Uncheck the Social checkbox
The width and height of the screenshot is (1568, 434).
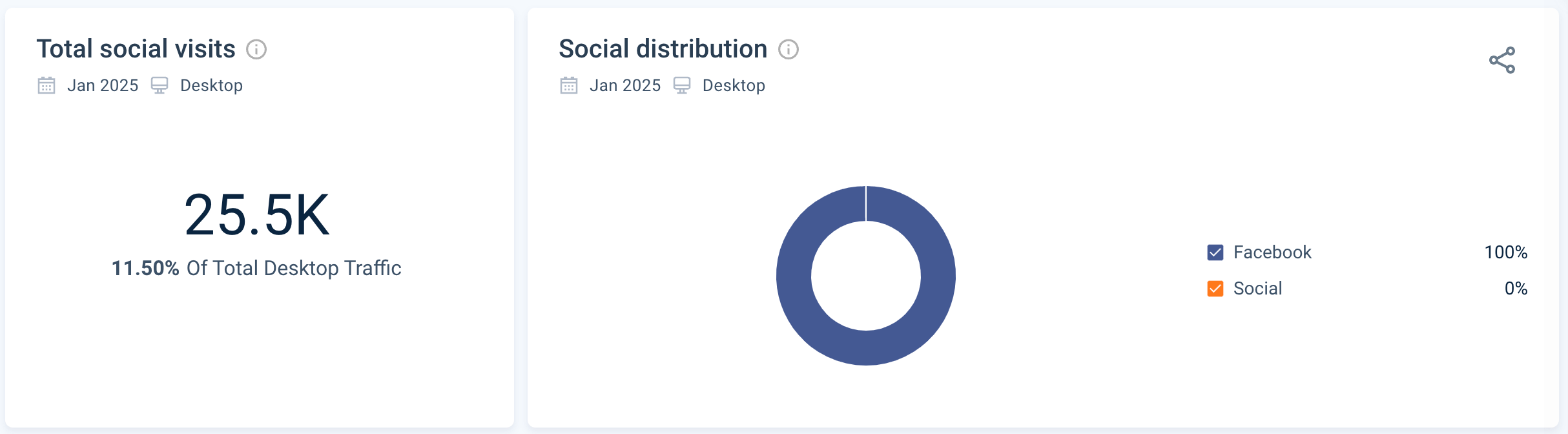click(x=1215, y=289)
